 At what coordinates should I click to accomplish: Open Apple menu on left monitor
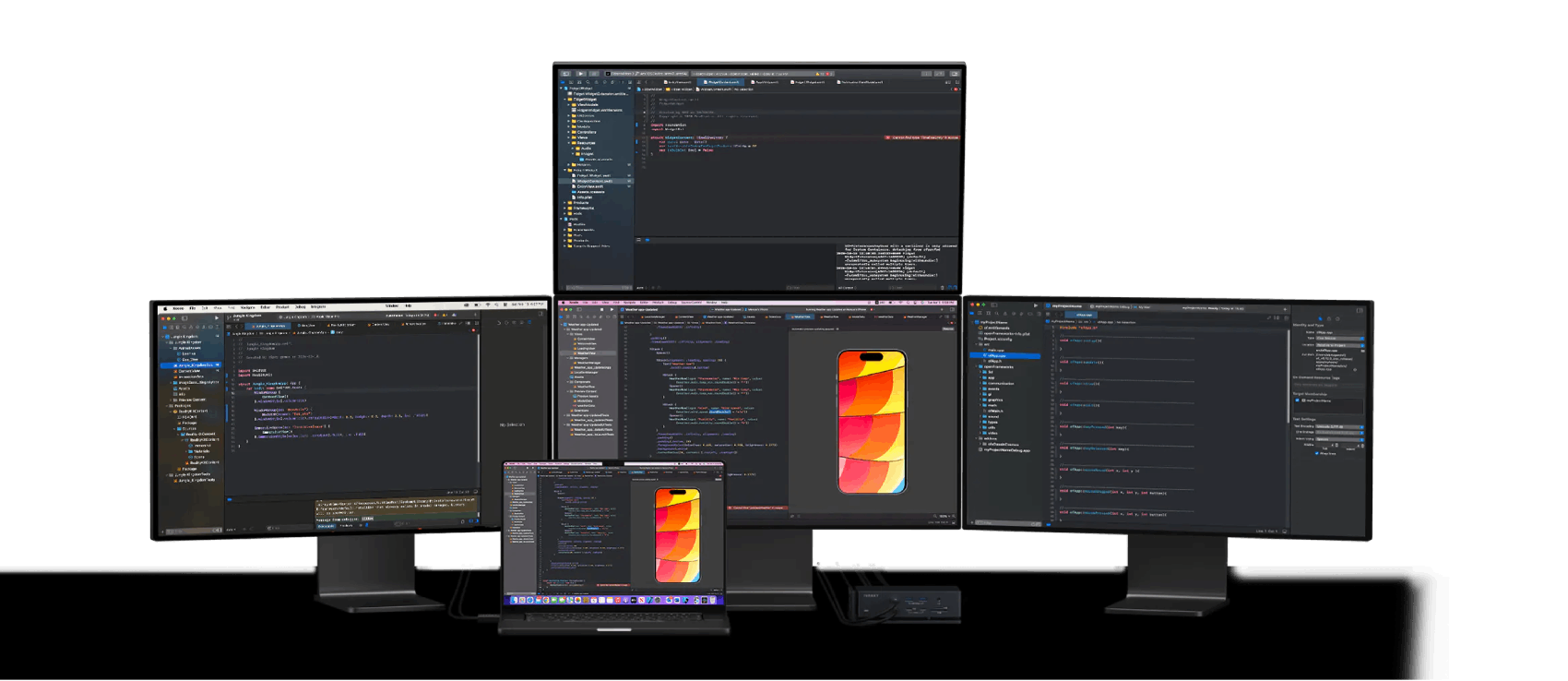[x=165, y=308]
